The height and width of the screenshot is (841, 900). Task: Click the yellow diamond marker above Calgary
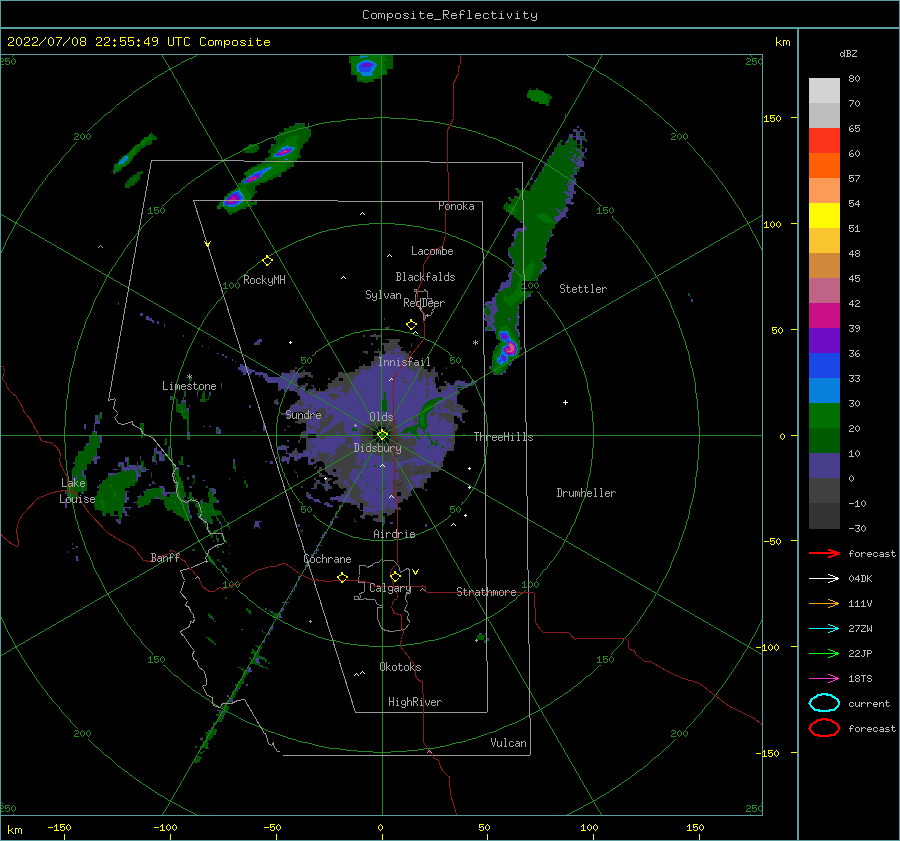tap(395, 576)
